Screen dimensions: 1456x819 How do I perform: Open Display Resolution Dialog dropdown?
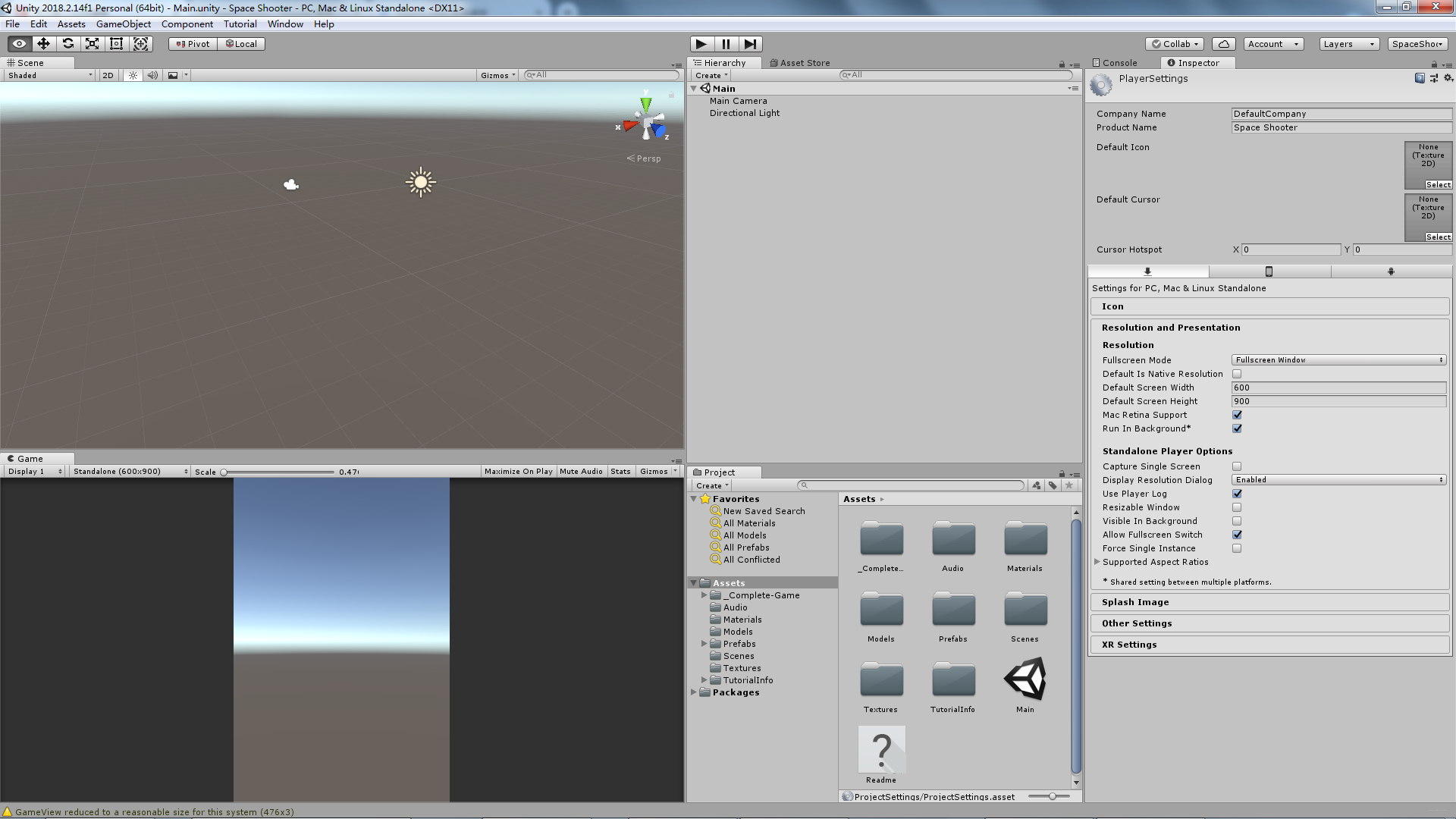1338,480
